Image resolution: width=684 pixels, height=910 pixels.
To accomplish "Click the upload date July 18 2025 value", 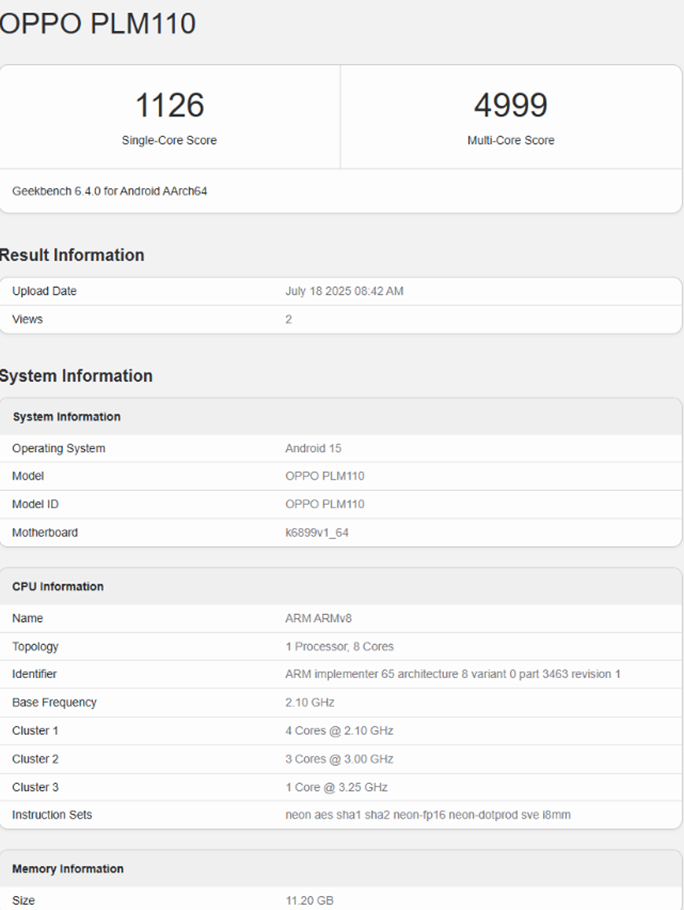I will pos(344,292).
